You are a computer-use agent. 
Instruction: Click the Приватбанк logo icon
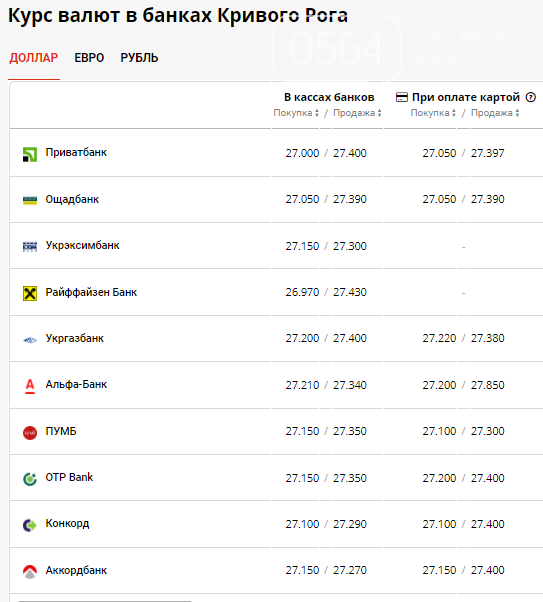click(x=30, y=154)
